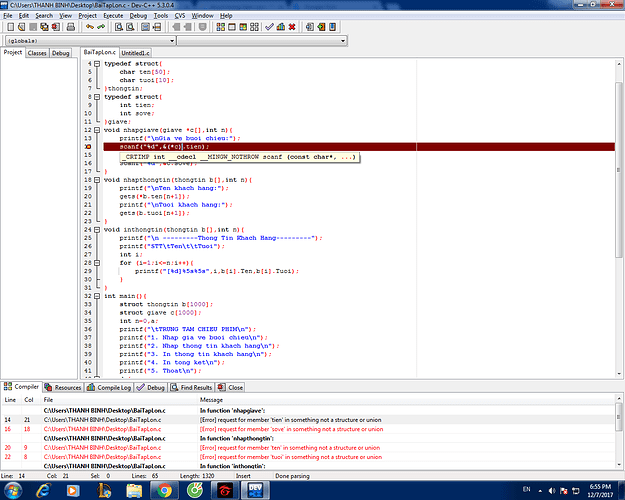The image size is (625, 500).
Task: Open Google Chrome from the taskbar
Action: (x=163, y=491)
